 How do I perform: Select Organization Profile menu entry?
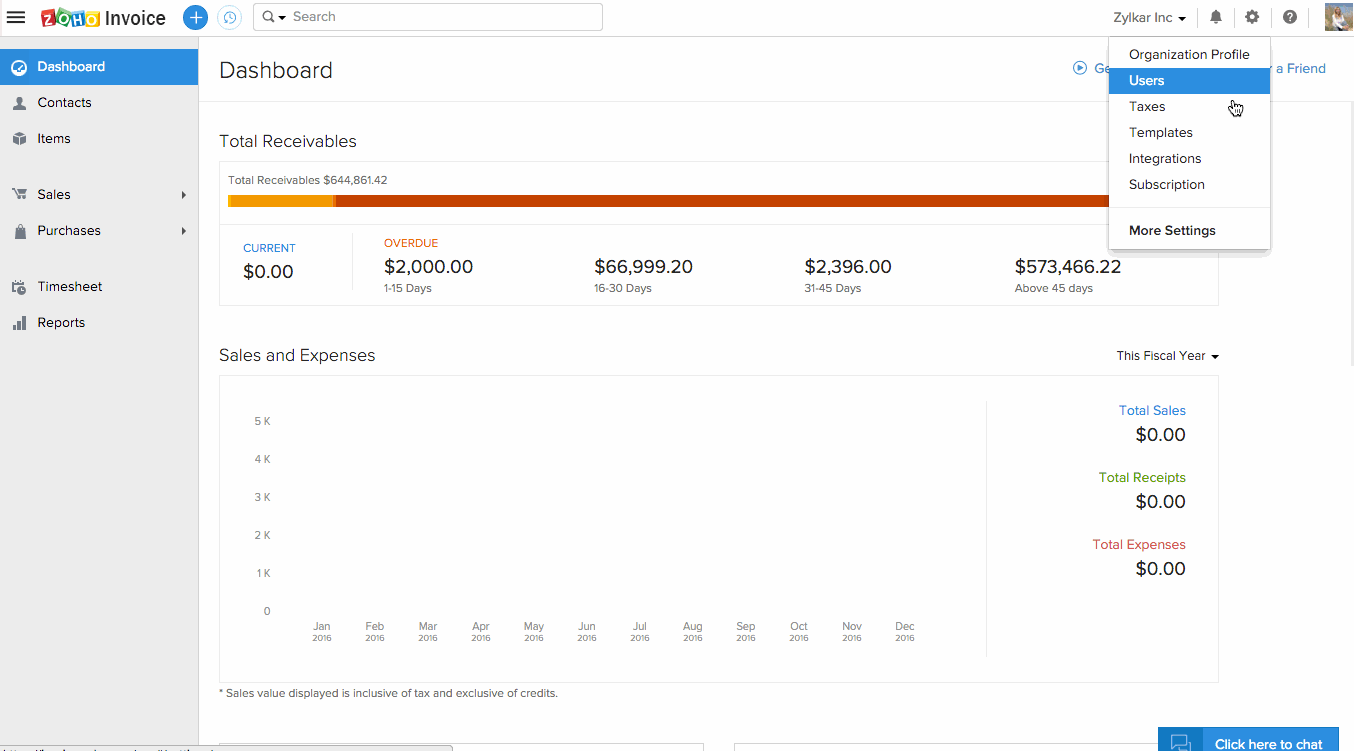(1188, 55)
